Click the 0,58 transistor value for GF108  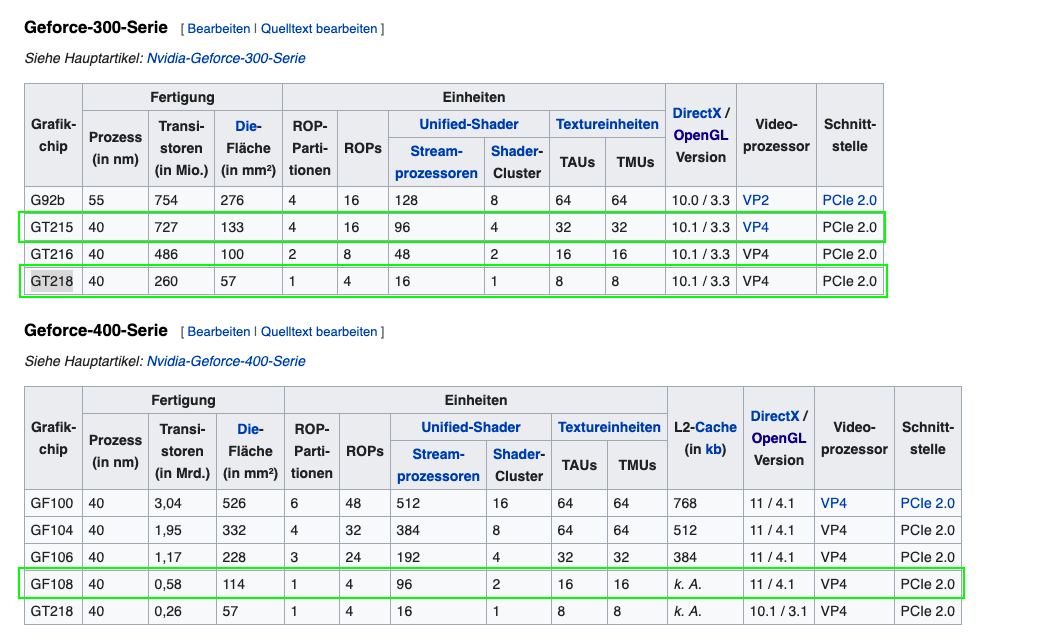(x=168, y=584)
